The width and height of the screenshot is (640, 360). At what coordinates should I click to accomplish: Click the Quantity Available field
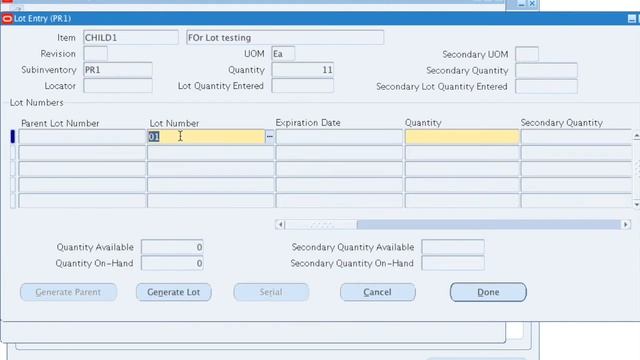coord(172,247)
